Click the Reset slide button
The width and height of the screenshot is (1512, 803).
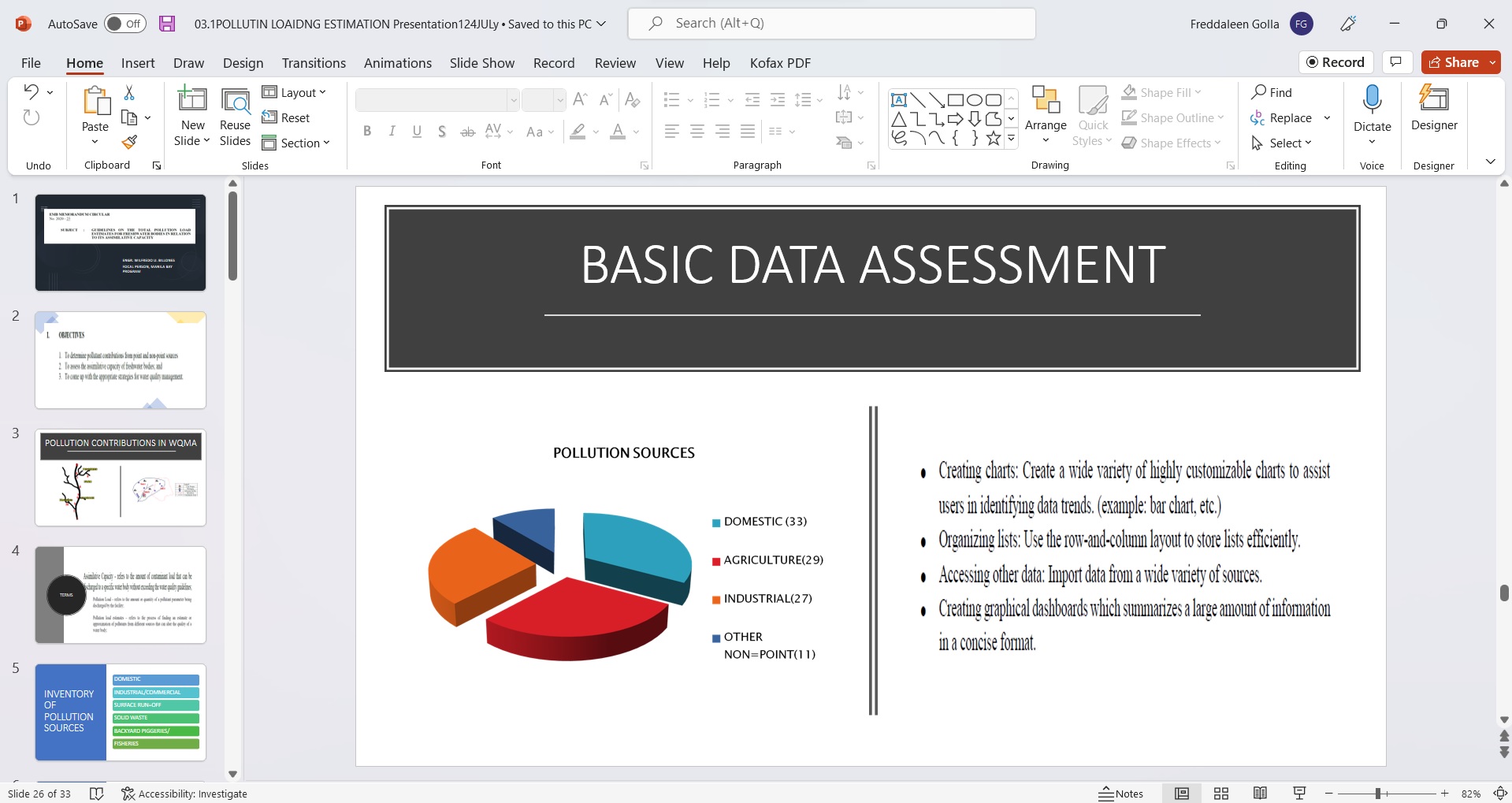[286, 117]
